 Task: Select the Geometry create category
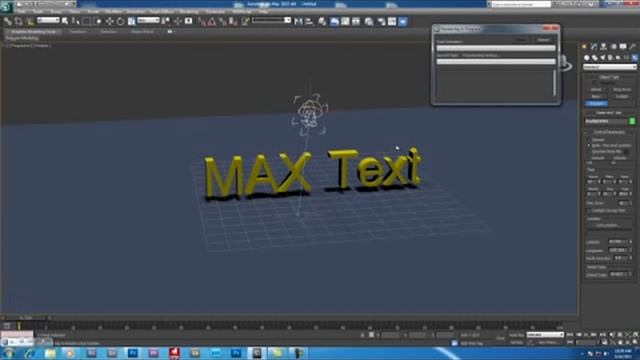click(587, 58)
